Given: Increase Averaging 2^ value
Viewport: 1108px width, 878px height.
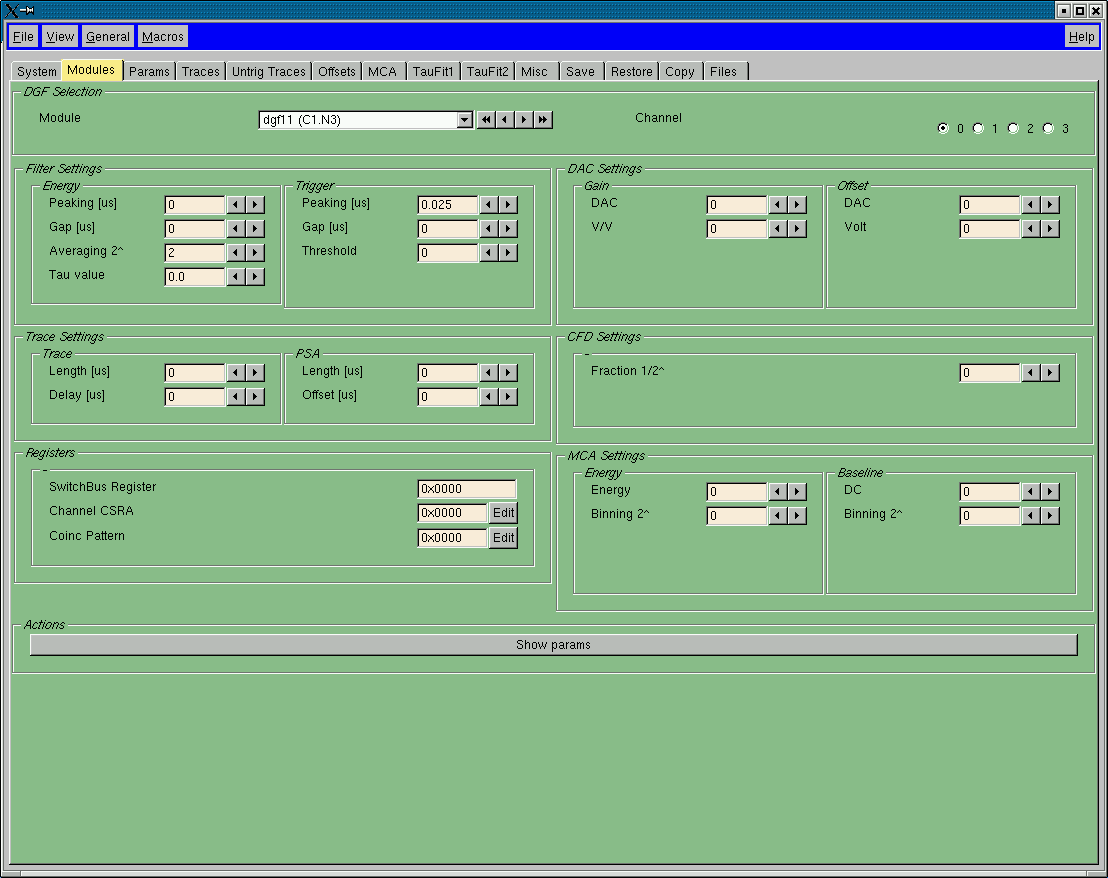Looking at the screenshot, I should [x=255, y=253].
